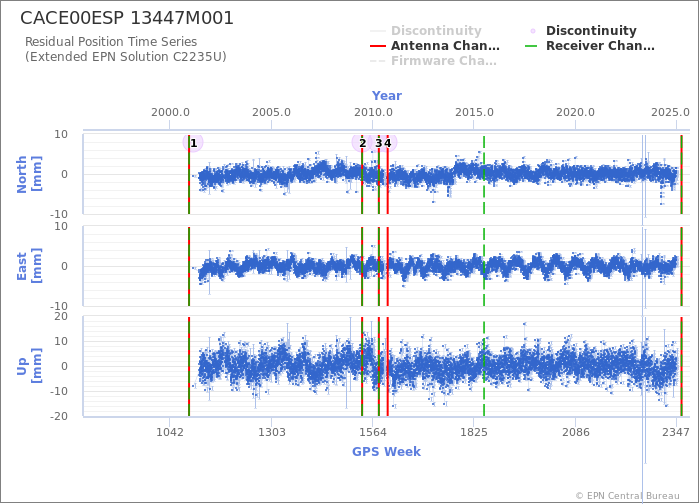Click the purple Discontinuity legend dot symbol
The width and height of the screenshot is (700, 504).
click(x=533, y=31)
